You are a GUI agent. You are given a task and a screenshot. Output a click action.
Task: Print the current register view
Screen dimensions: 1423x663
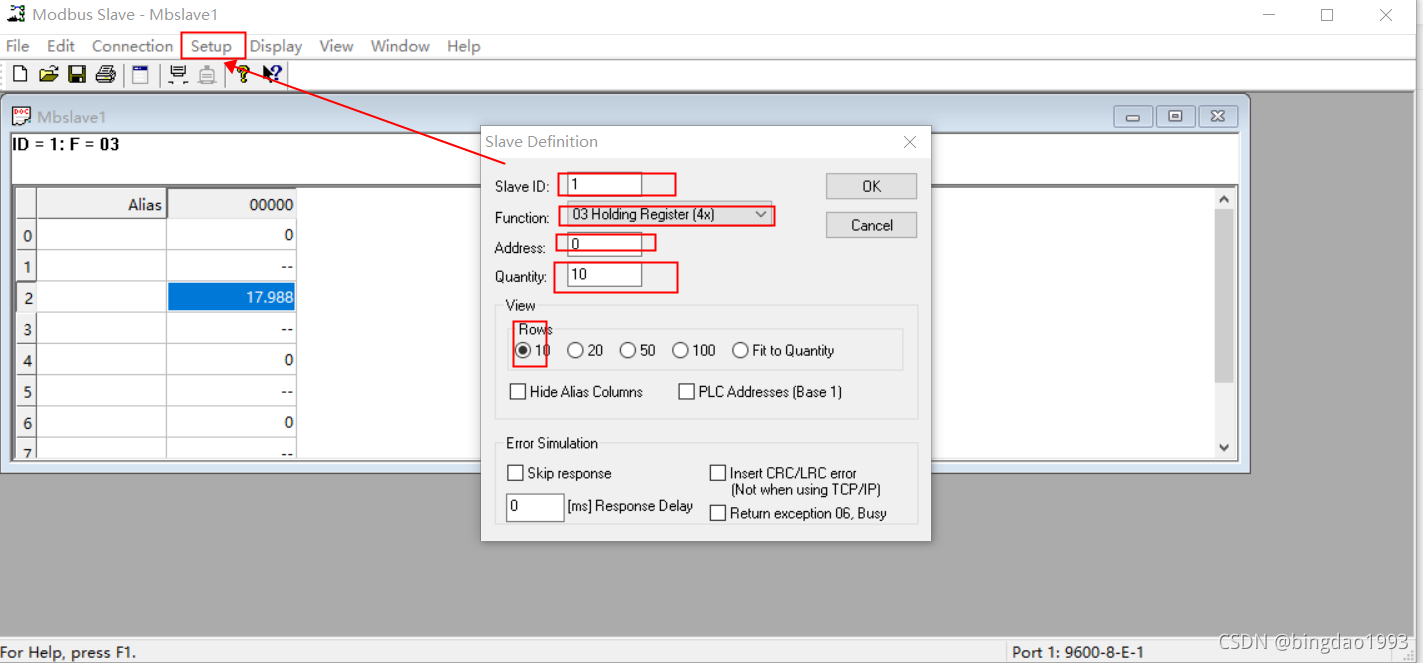pos(106,73)
